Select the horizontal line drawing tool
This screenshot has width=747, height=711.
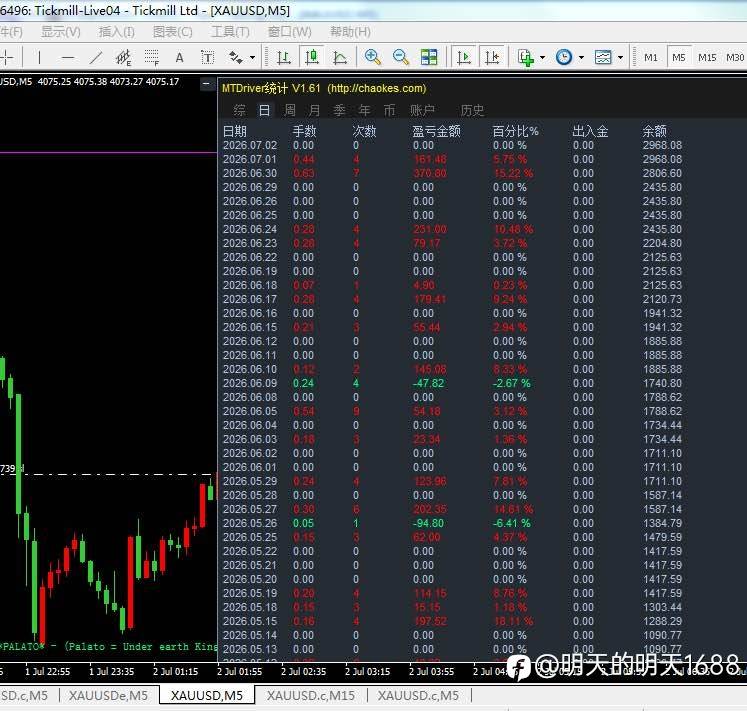pos(68,58)
